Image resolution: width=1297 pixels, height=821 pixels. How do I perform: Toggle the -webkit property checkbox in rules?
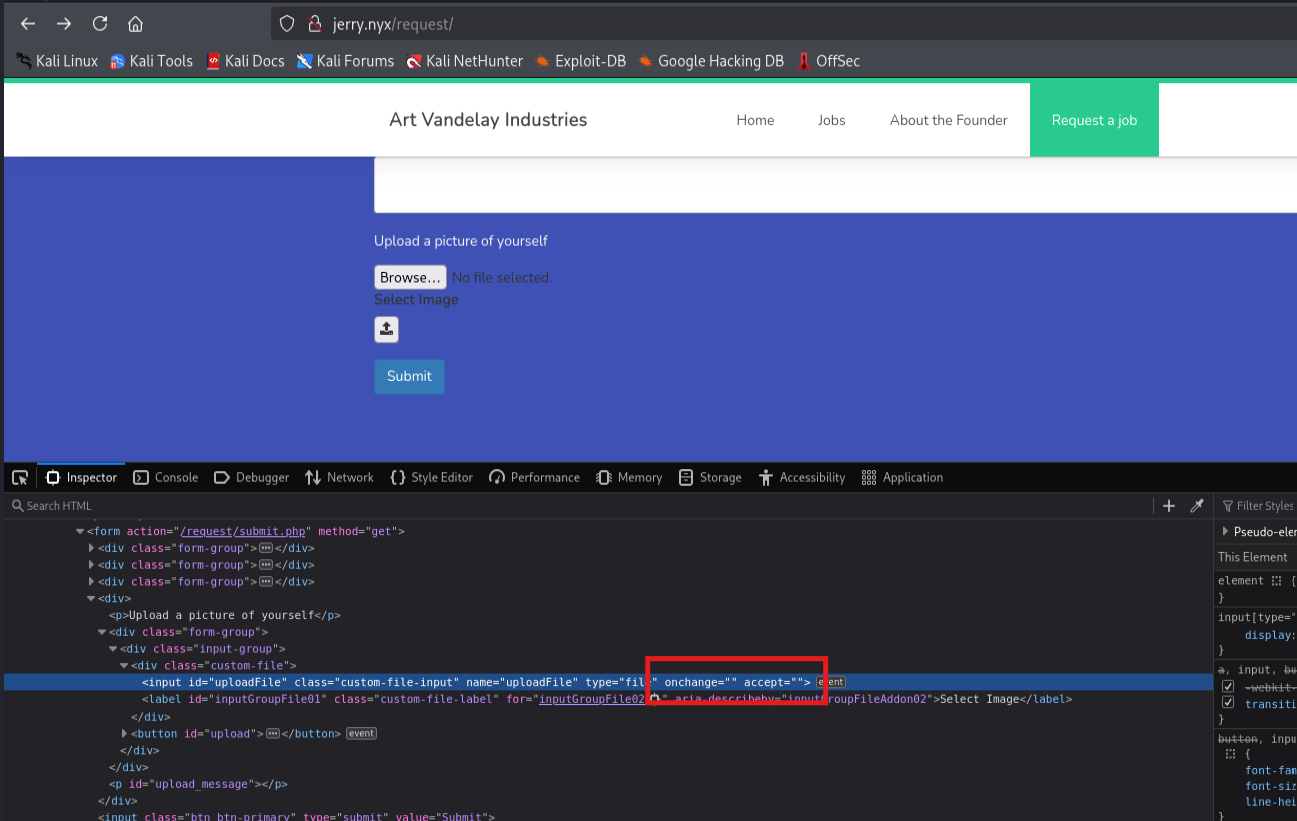pos(1228,687)
